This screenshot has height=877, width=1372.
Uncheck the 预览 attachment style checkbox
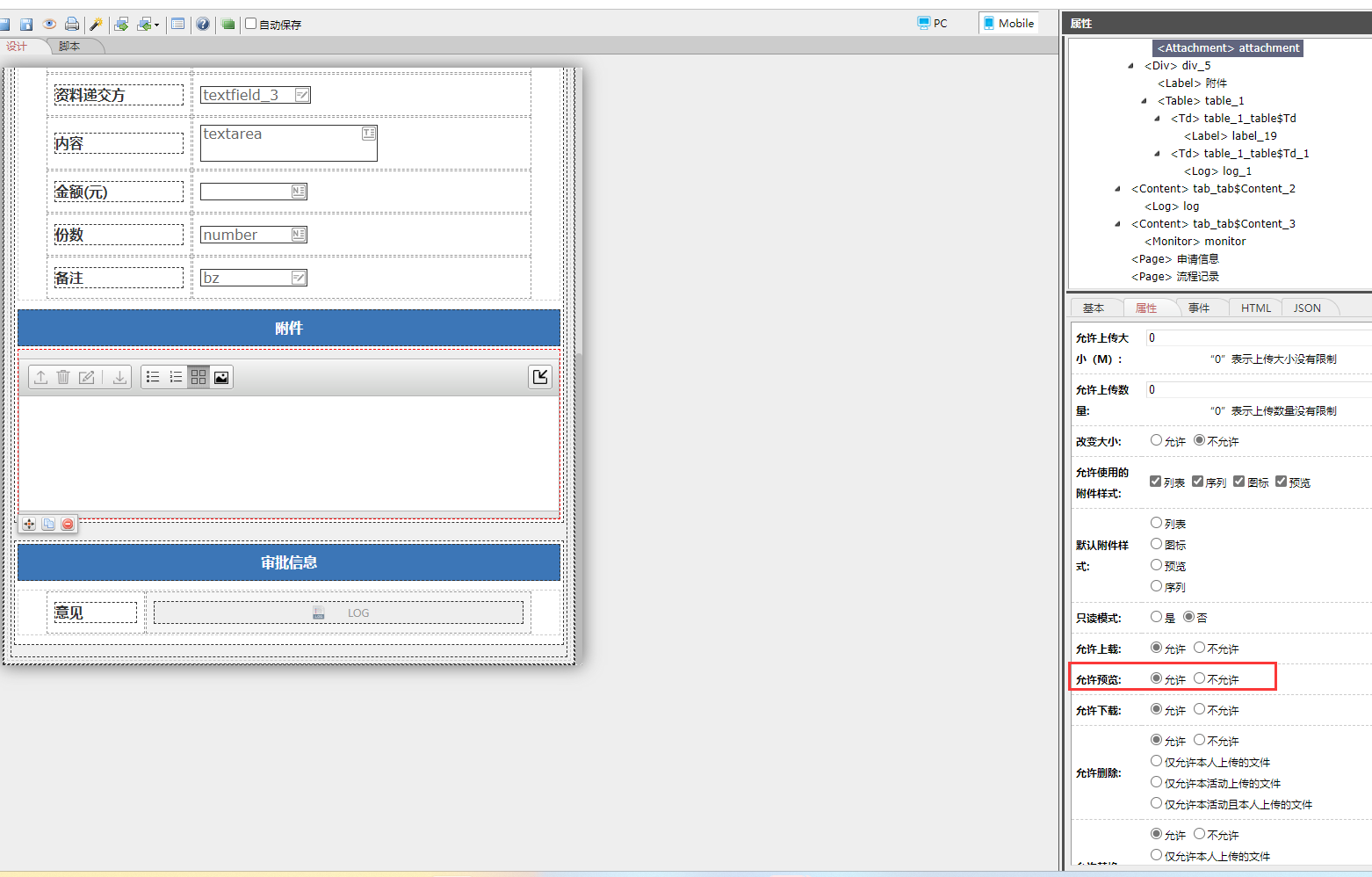pyautogui.click(x=1281, y=482)
